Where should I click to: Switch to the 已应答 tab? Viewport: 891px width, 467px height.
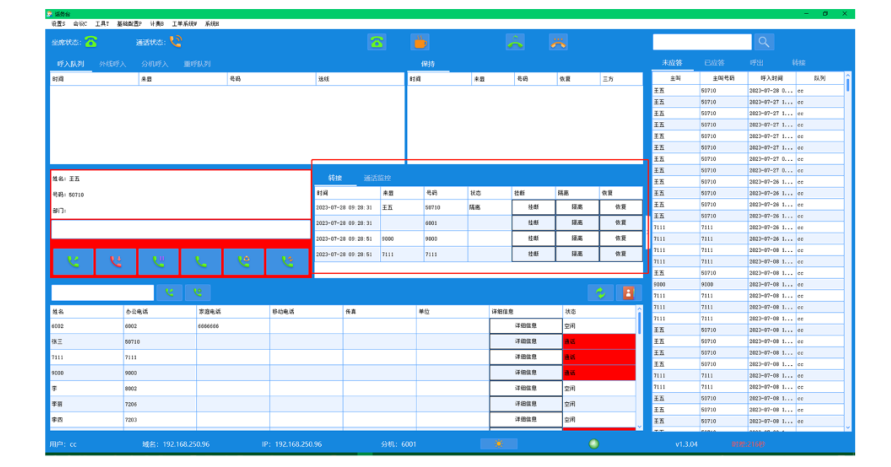(714, 63)
